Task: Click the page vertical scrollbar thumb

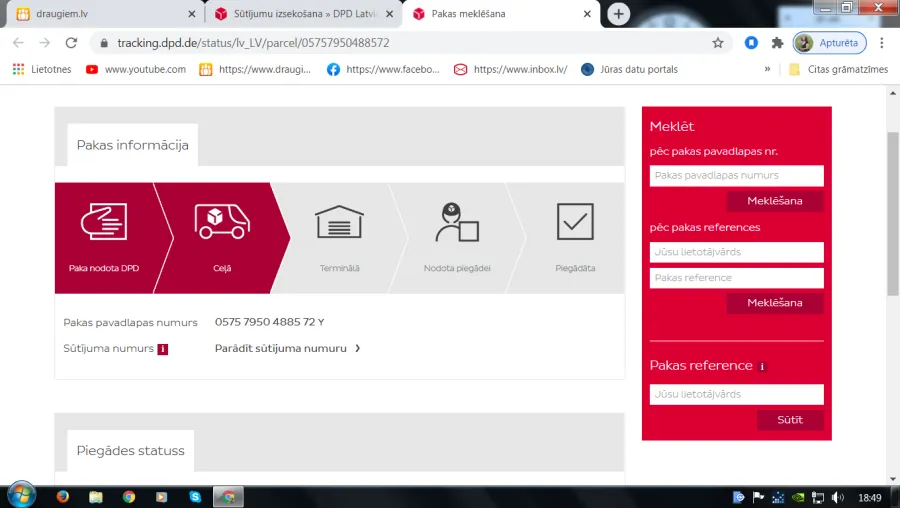Action: tap(893, 214)
